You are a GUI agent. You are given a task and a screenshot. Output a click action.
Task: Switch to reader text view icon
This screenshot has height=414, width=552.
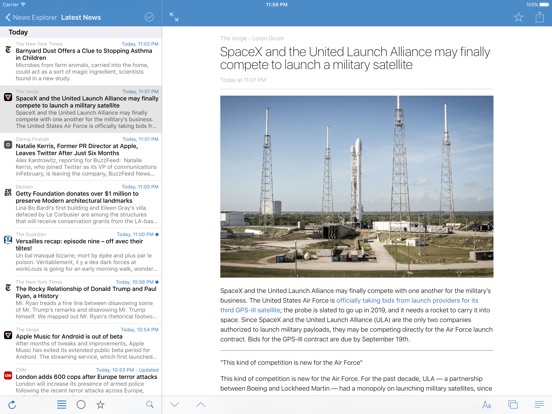pyautogui.click(x=539, y=405)
